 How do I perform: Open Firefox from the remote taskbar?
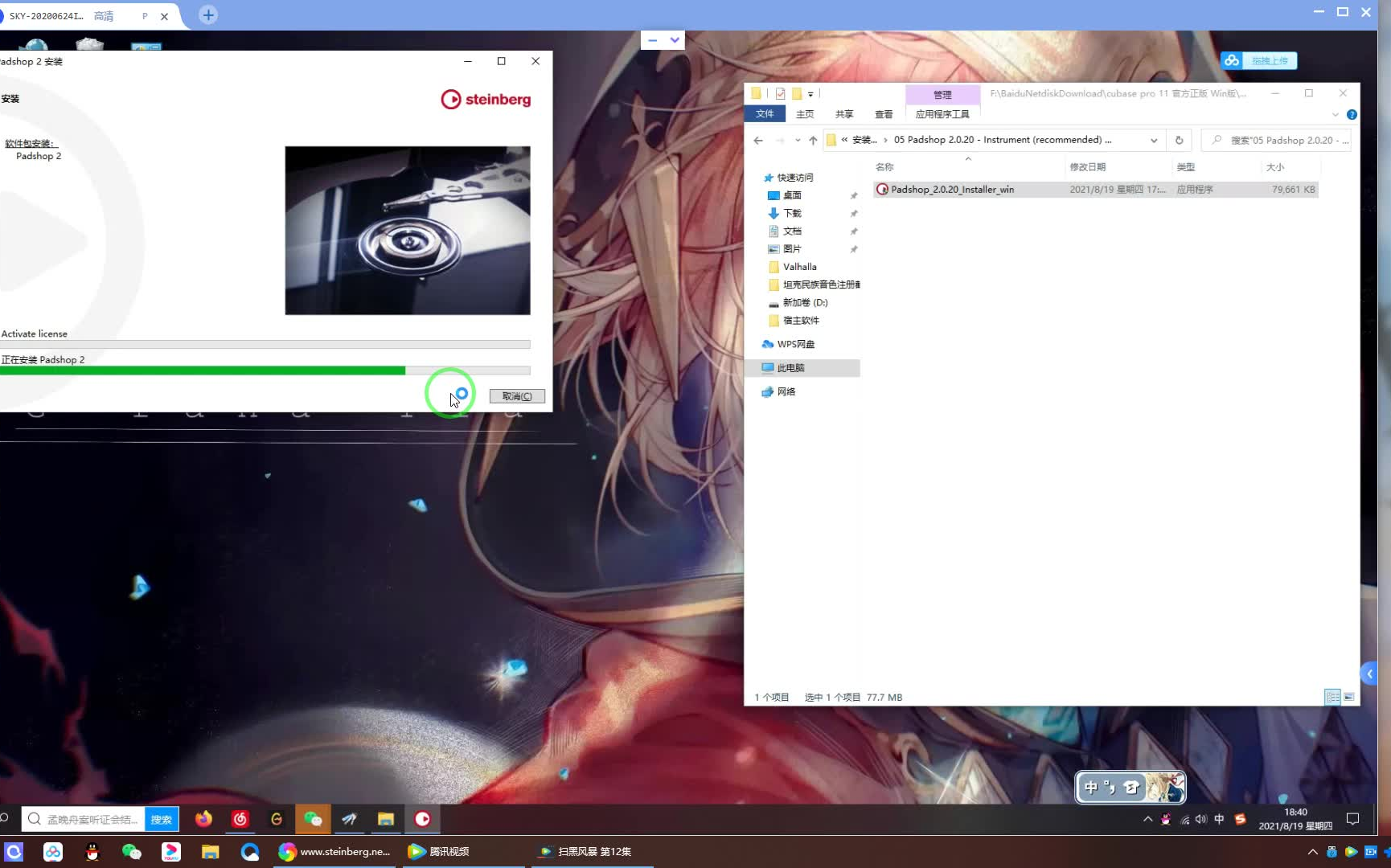coord(203,819)
